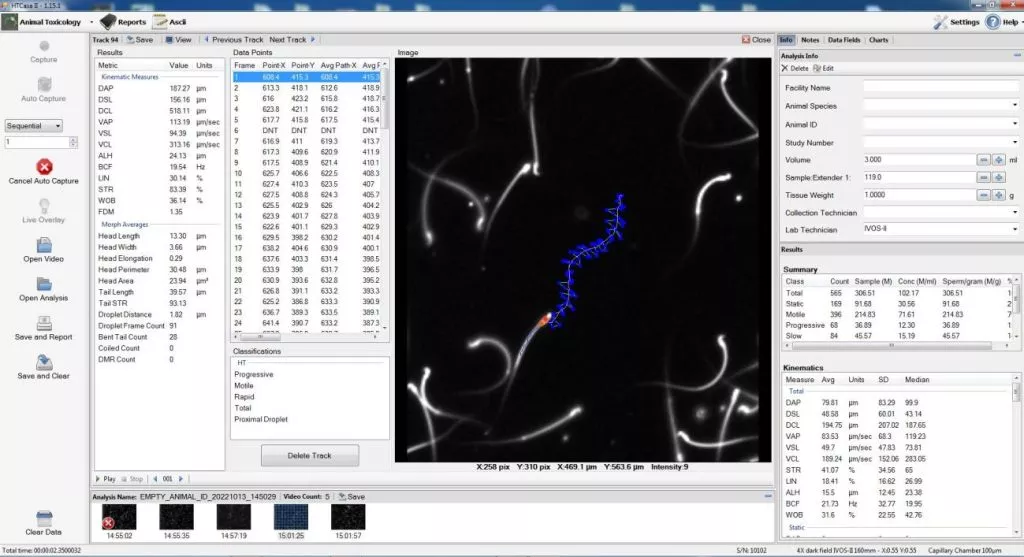Click the Facility Name input field

tap(941, 87)
